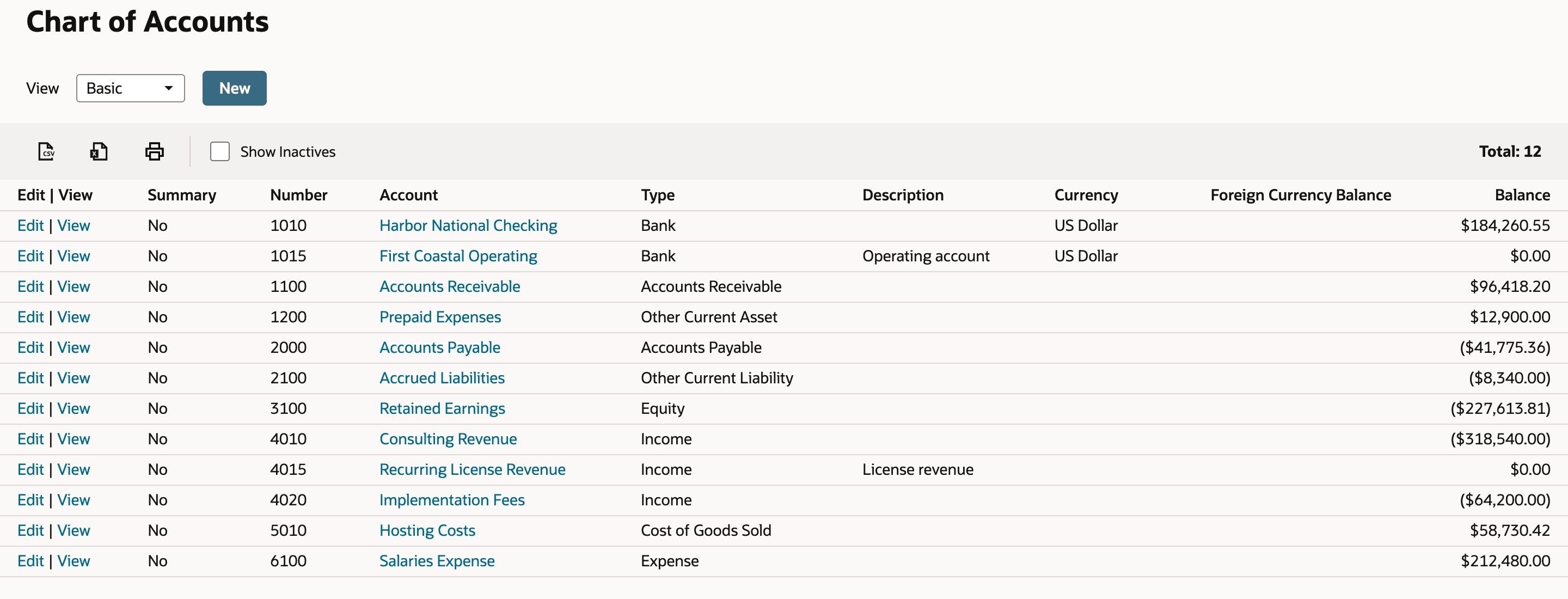Select the Cost of Goods Sold type cell
The image size is (1568, 599).
[x=706, y=530]
